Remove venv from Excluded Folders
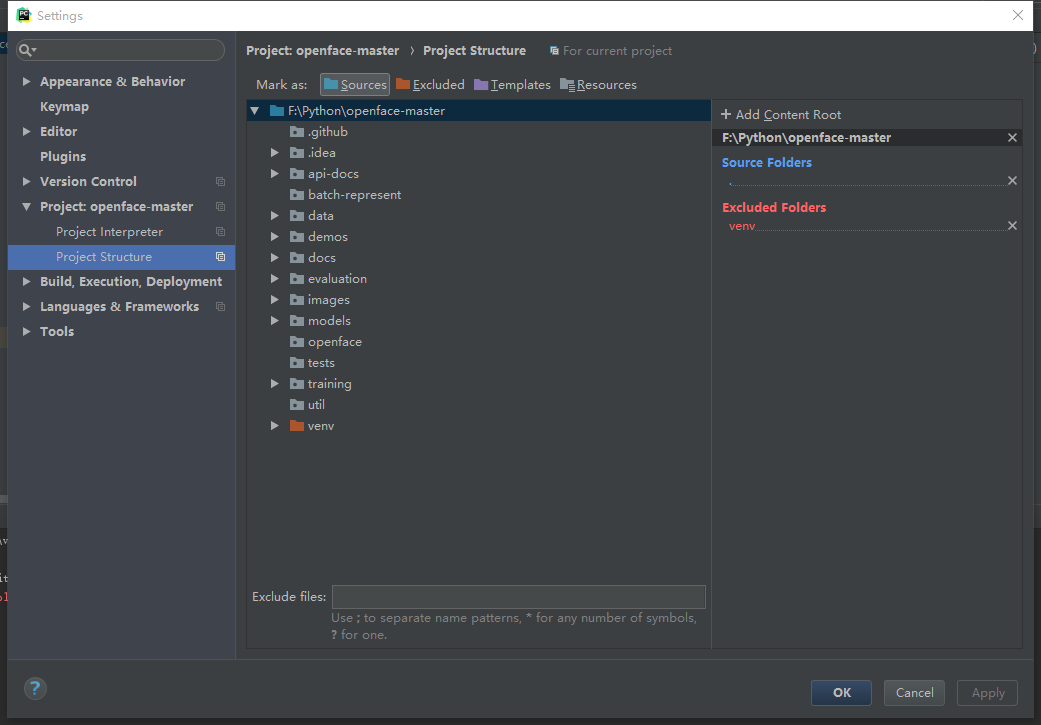The width and height of the screenshot is (1041, 725). [1011, 225]
